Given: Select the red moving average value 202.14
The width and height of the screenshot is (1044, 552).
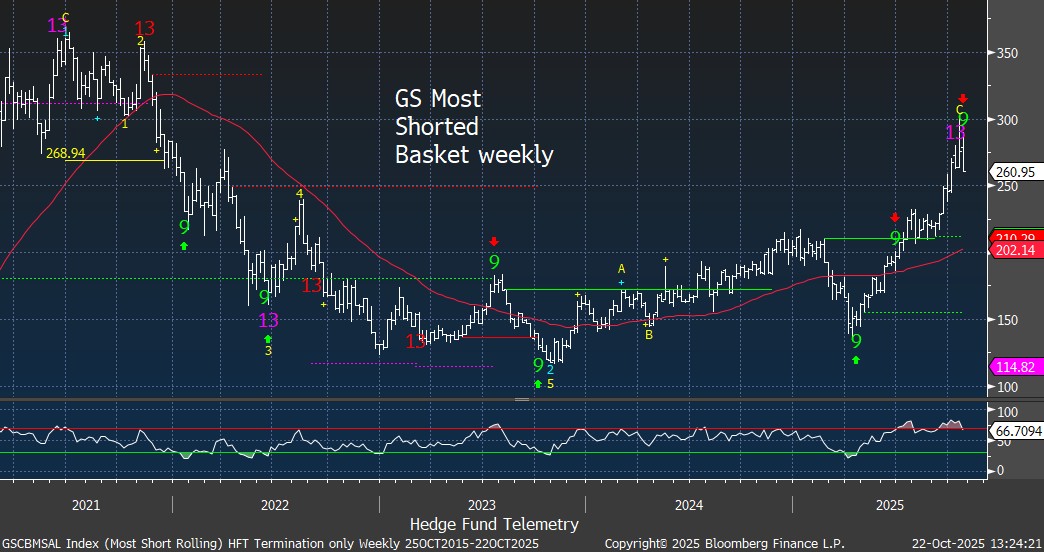Looking at the screenshot, I should (1016, 251).
